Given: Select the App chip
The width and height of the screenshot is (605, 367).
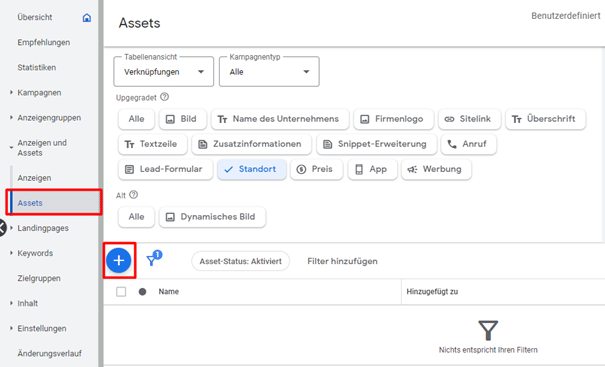Looking at the screenshot, I should (372, 169).
